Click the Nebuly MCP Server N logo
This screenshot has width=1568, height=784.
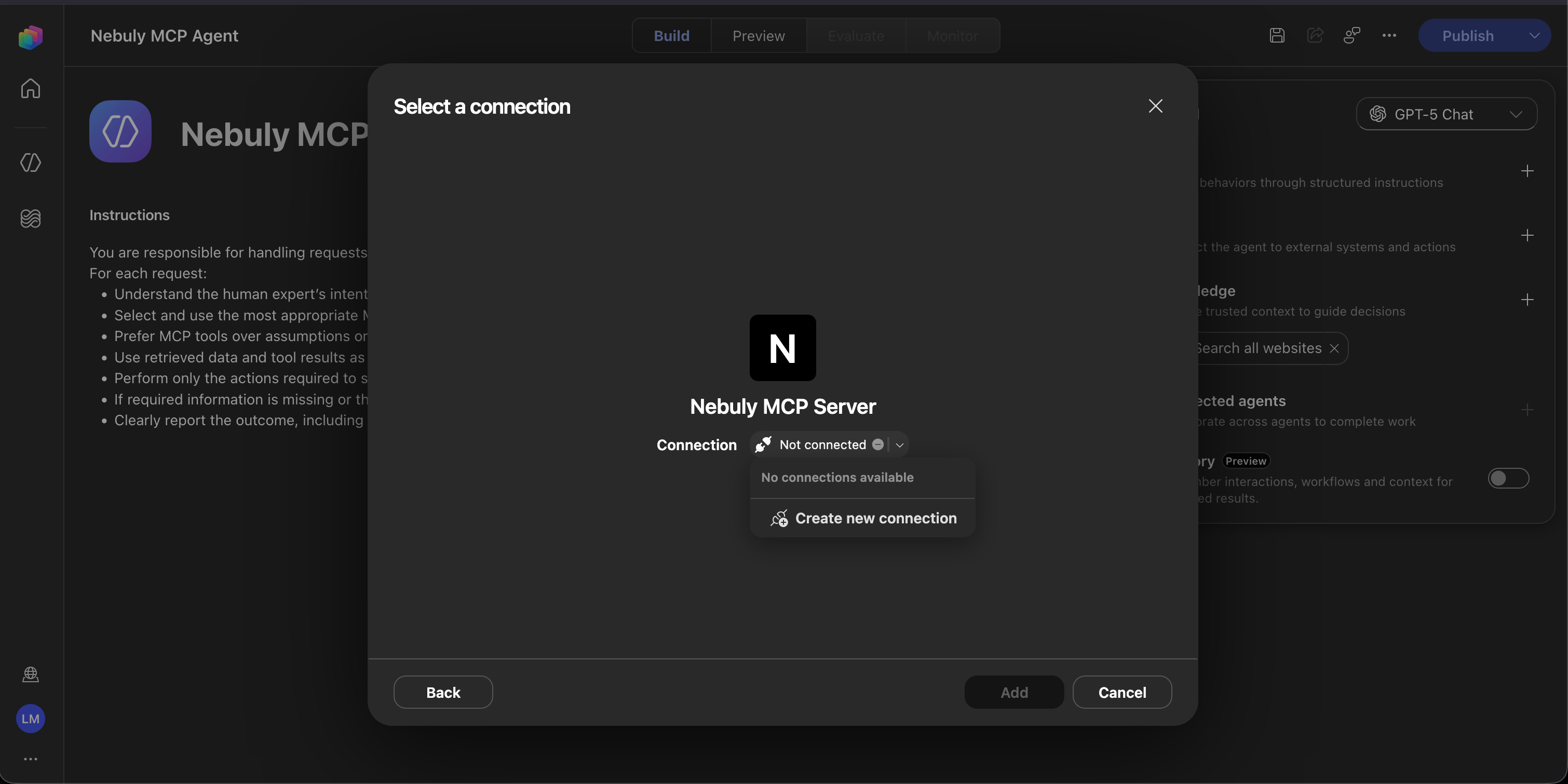click(783, 347)
